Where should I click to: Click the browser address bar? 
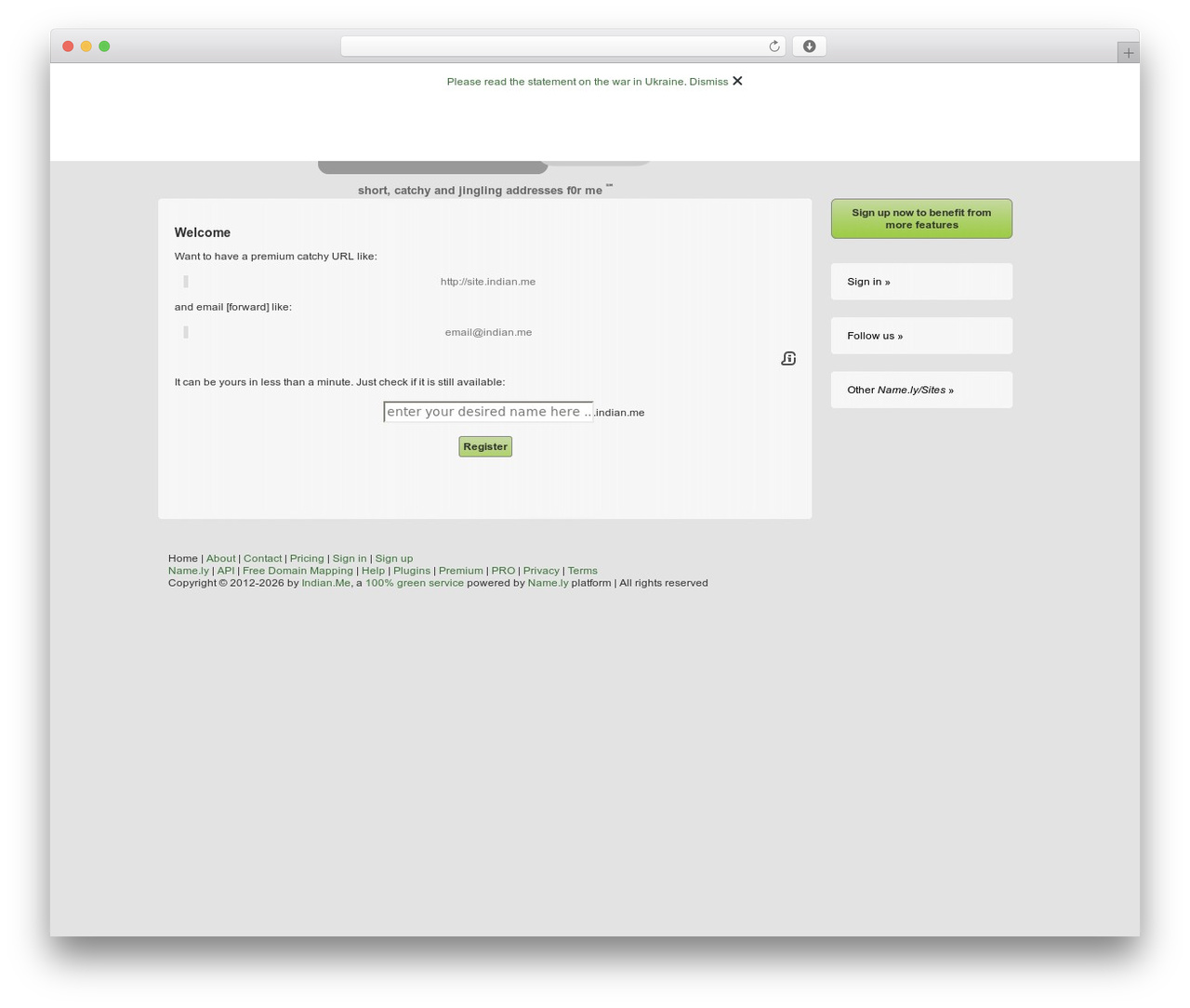coord(562,46)
